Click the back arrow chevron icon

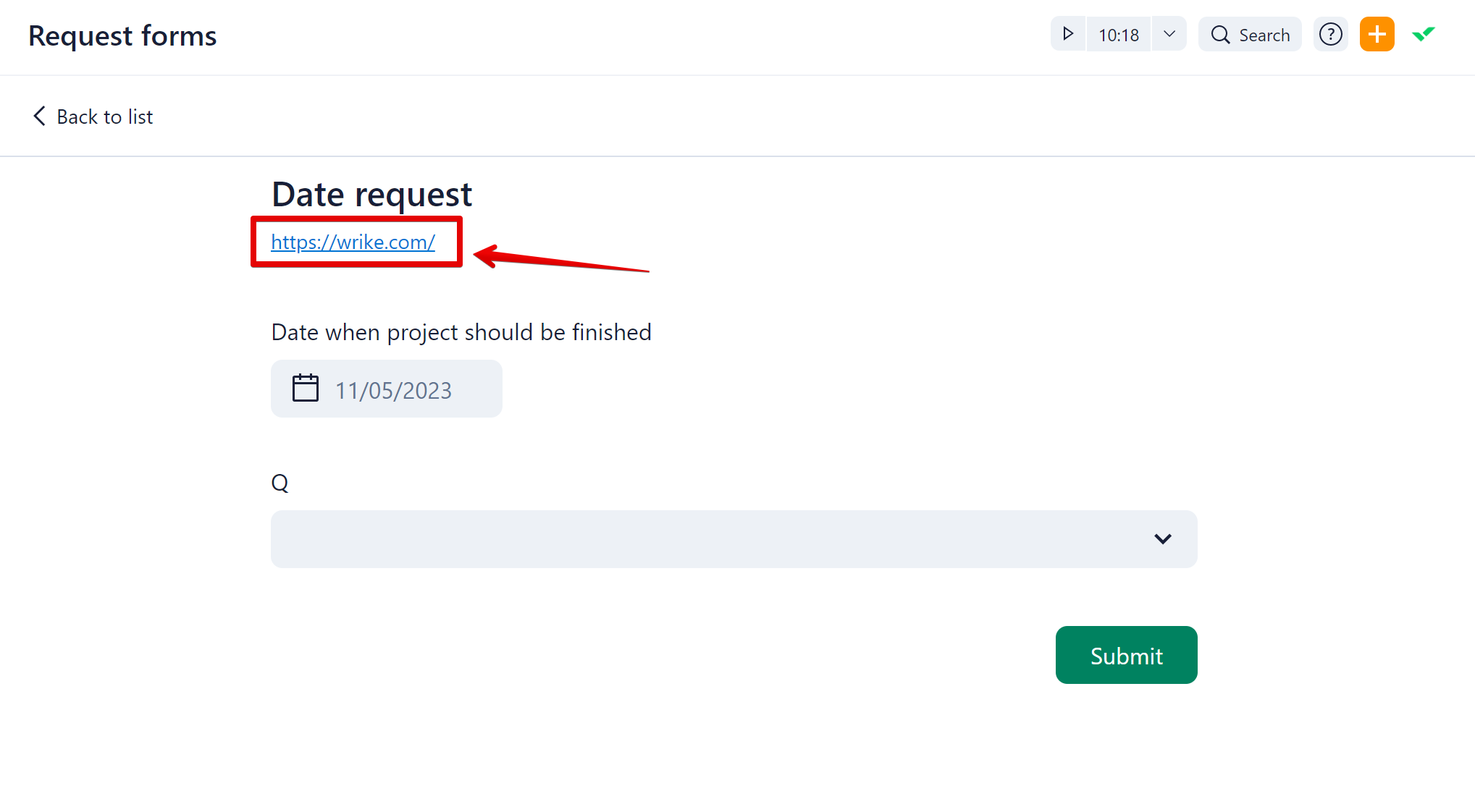coord(39,116)
